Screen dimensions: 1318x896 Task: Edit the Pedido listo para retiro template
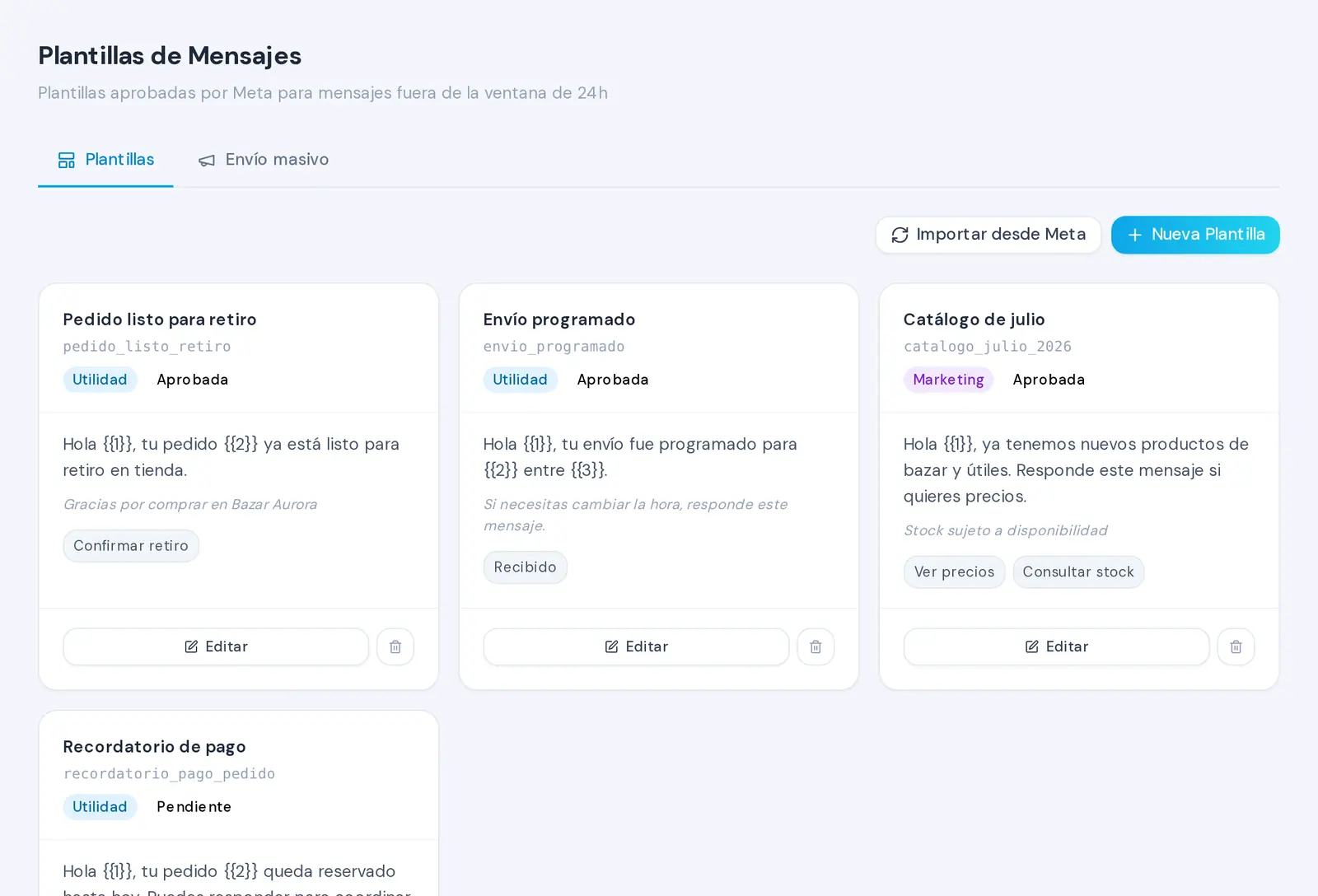point(216,646)
